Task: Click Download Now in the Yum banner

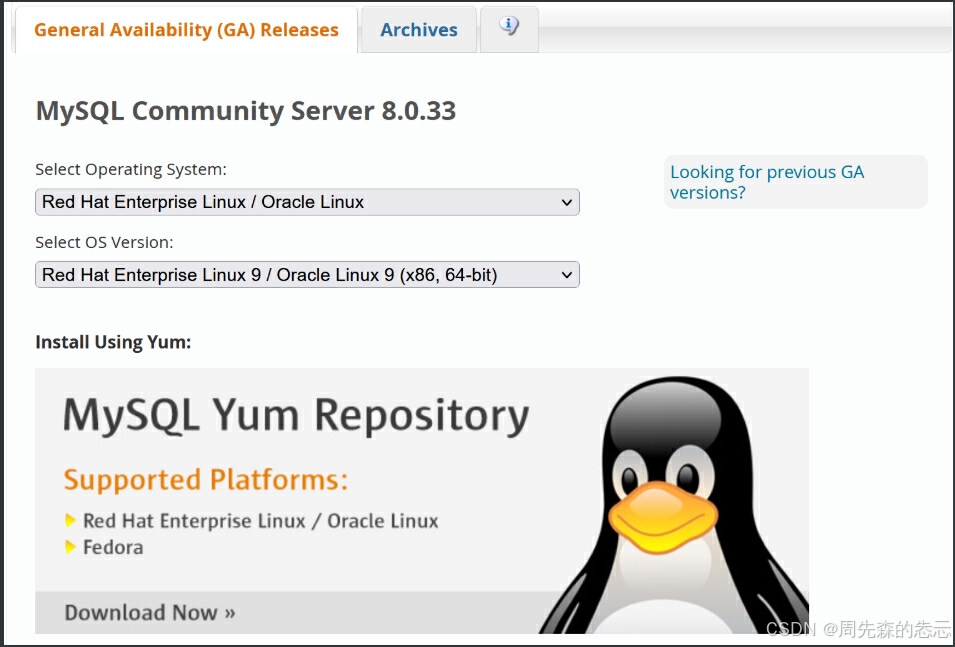Action: click(150, 612)
